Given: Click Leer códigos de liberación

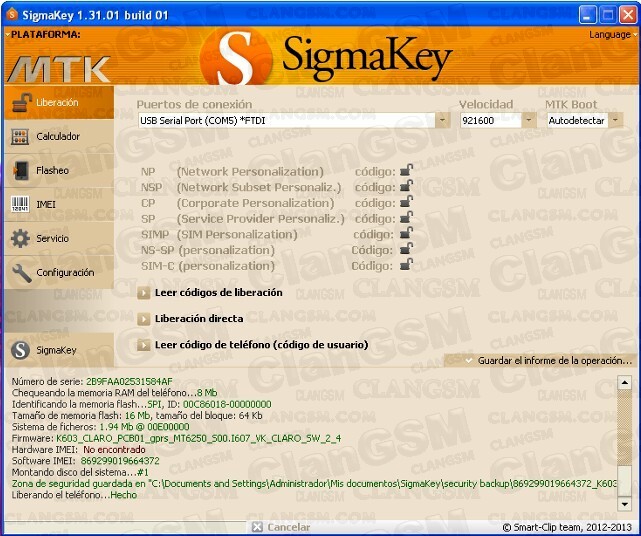Looking at the screenshot, I should pos(219,293).
